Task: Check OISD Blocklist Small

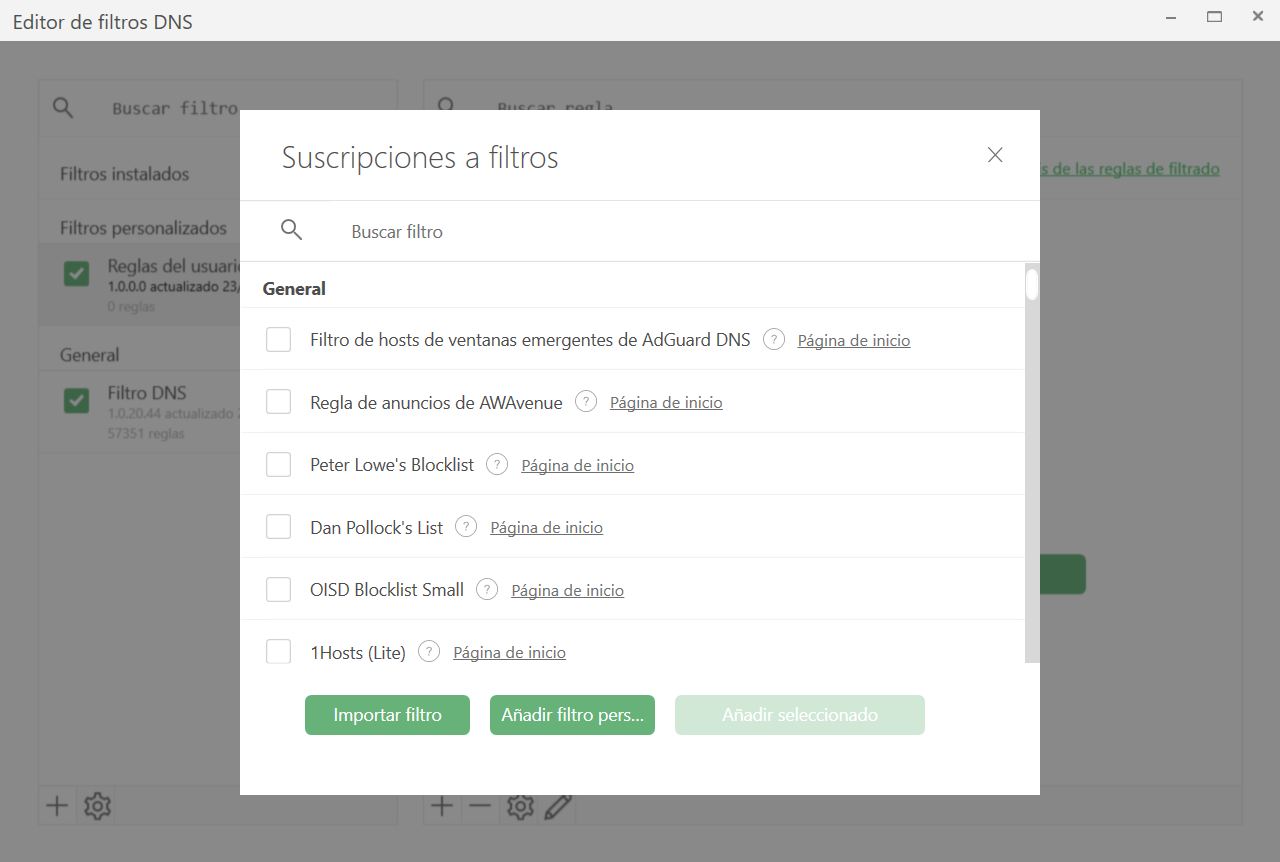Action: (278, 590)
